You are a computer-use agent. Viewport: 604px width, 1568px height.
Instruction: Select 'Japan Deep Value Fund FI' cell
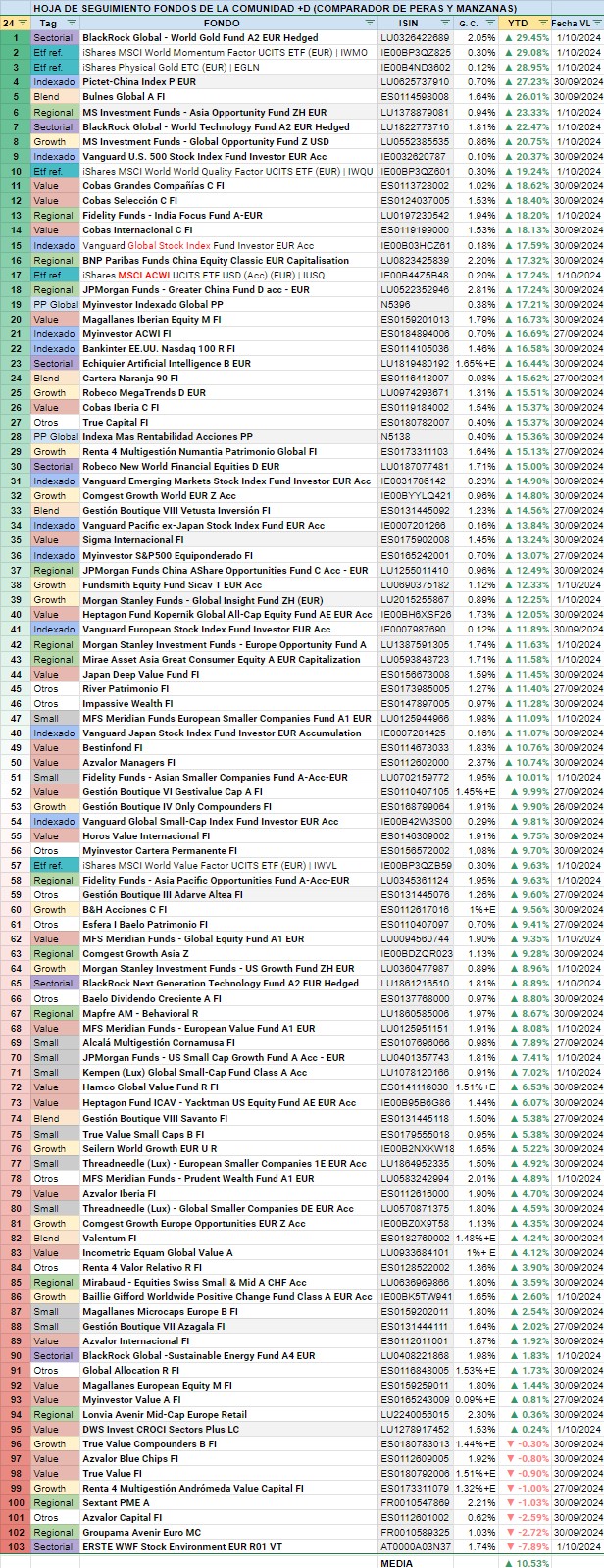coord(227,674)
